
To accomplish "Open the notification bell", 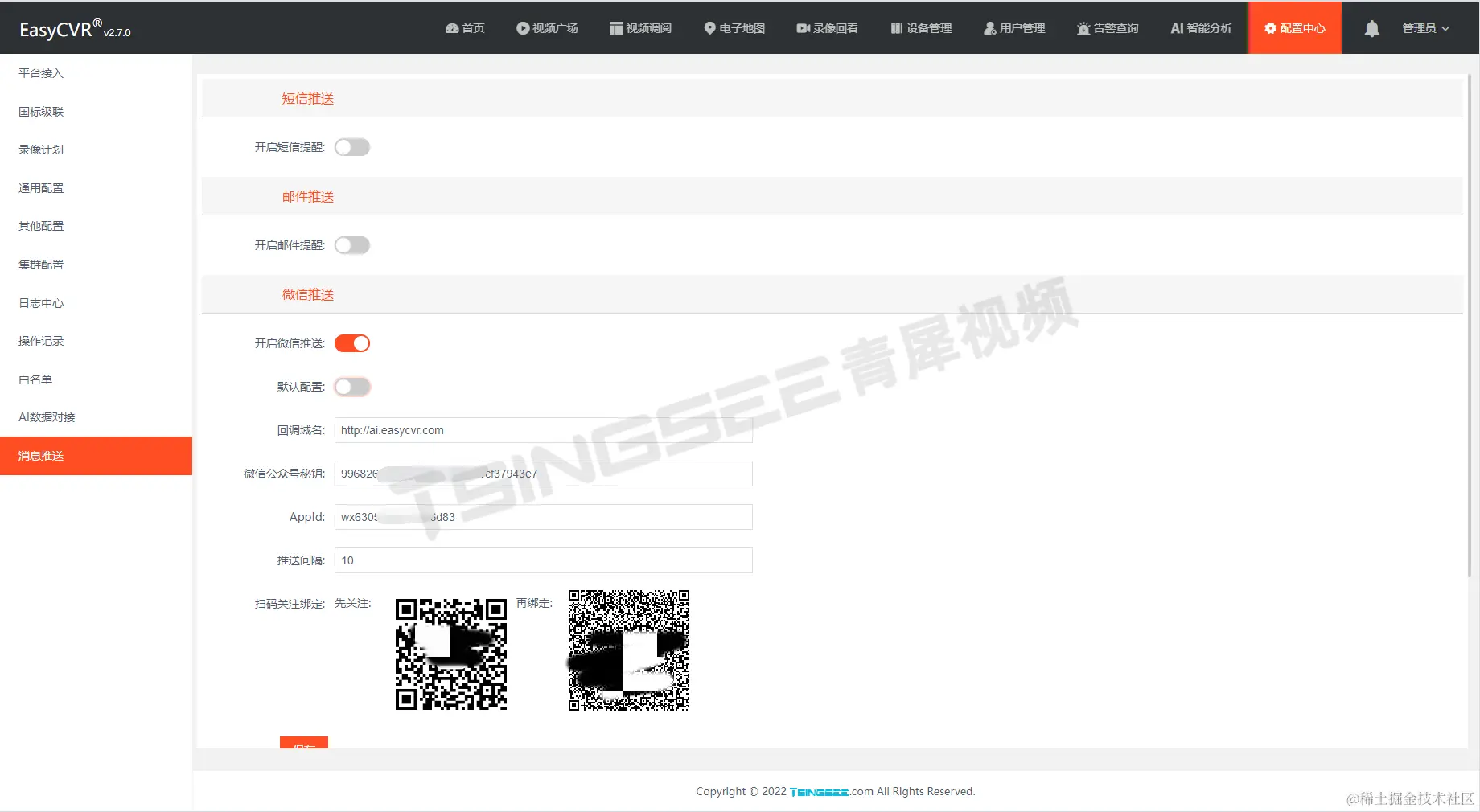I will click(x=1372, y=28).
